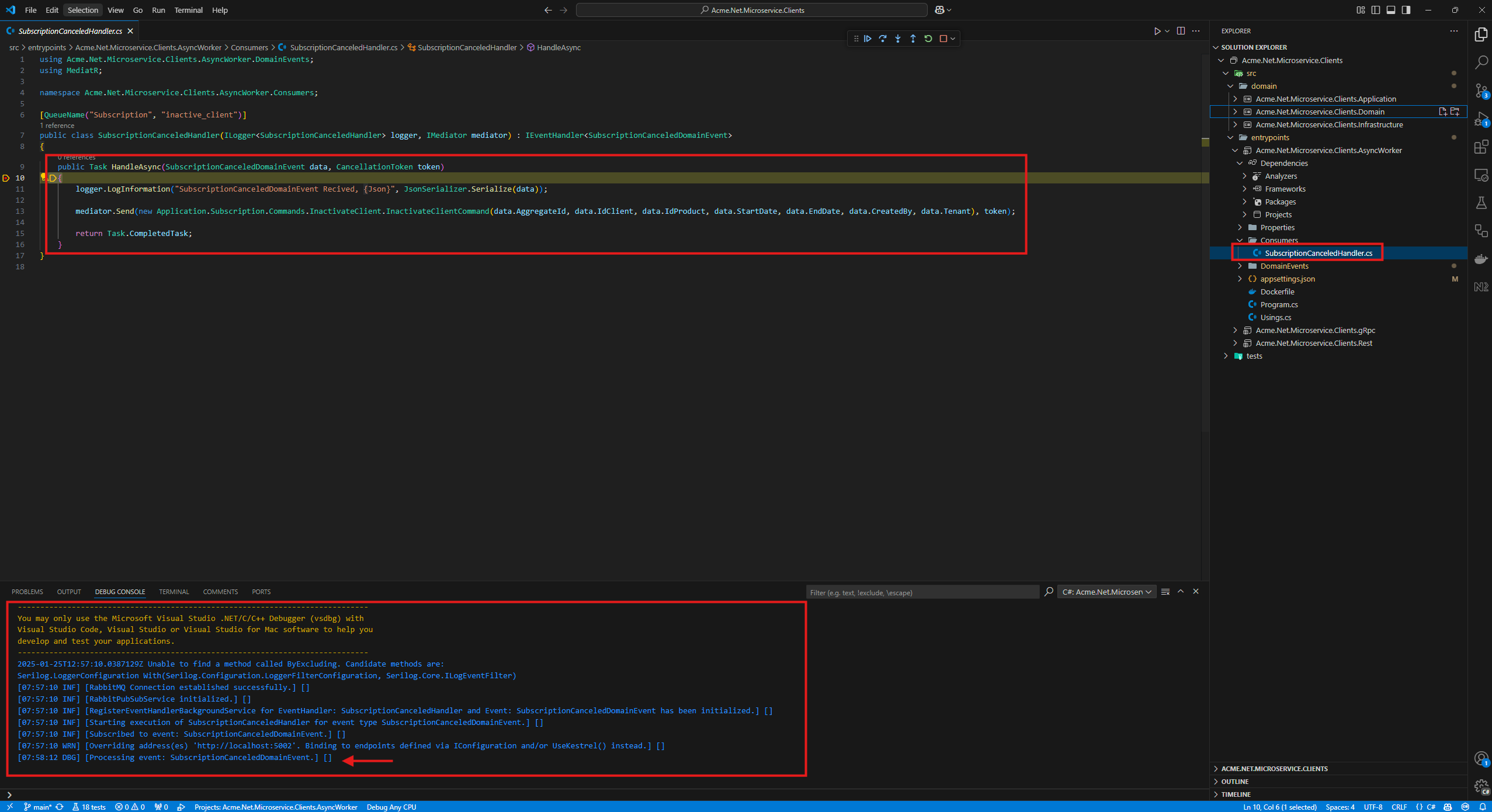Expand the DomainEvents folder
The height and width of the screenshot is (812, 1492).
point(1240,266)
